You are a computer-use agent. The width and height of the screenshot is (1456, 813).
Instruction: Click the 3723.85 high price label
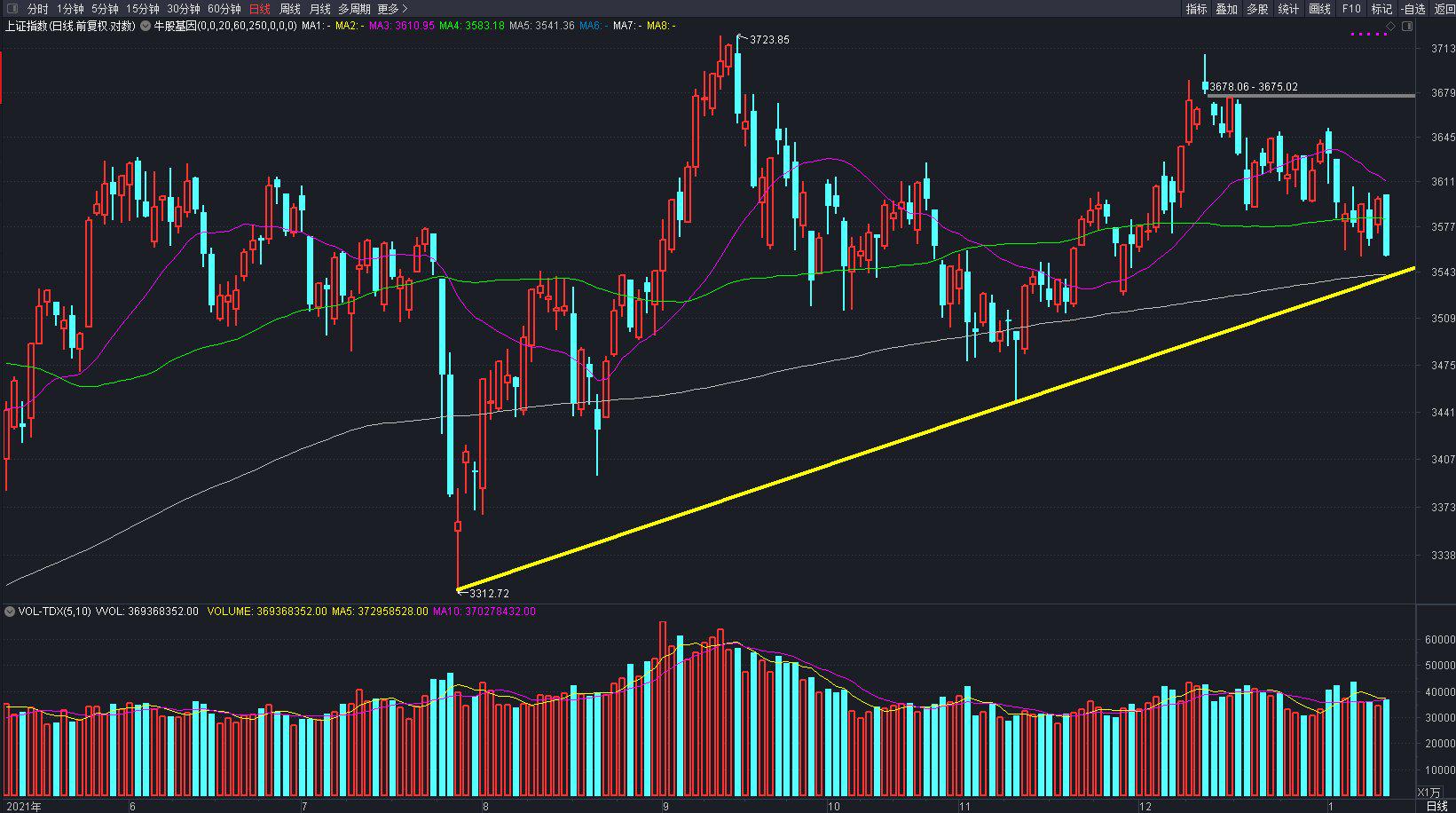coord(769,40)
